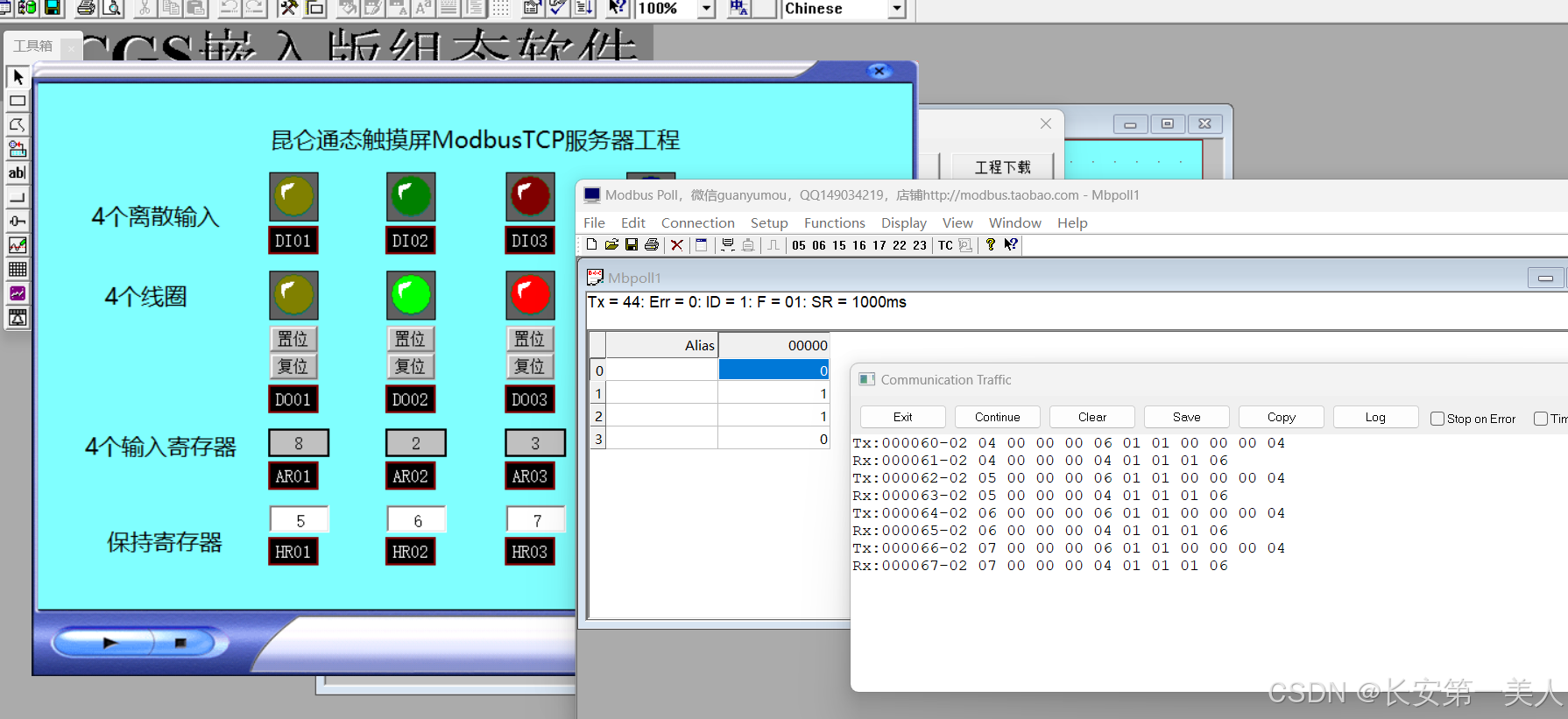The width and height of the screenshot is (1568, 719).
Task: Expand the Chinese language dropdown
Action: [x=896, y=9]
